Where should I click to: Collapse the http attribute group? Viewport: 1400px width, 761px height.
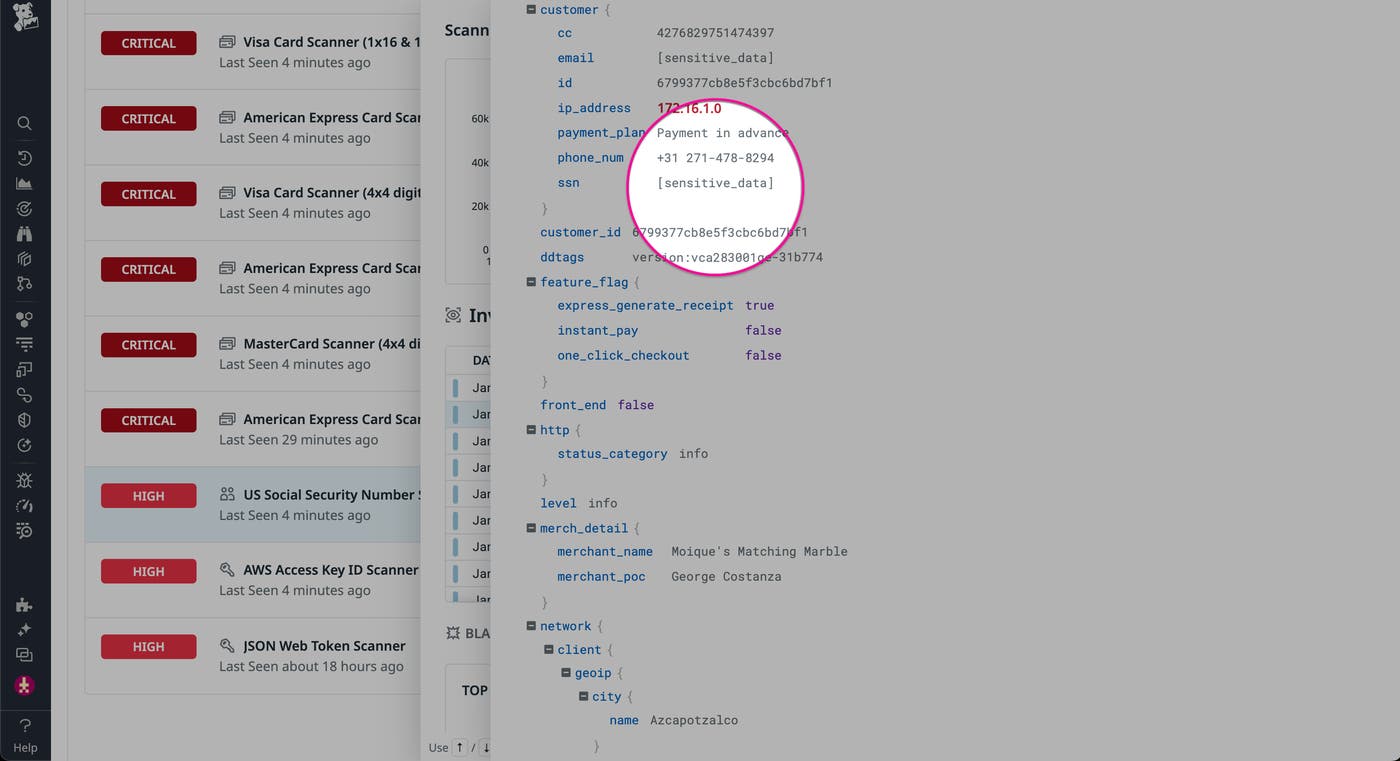532,430
